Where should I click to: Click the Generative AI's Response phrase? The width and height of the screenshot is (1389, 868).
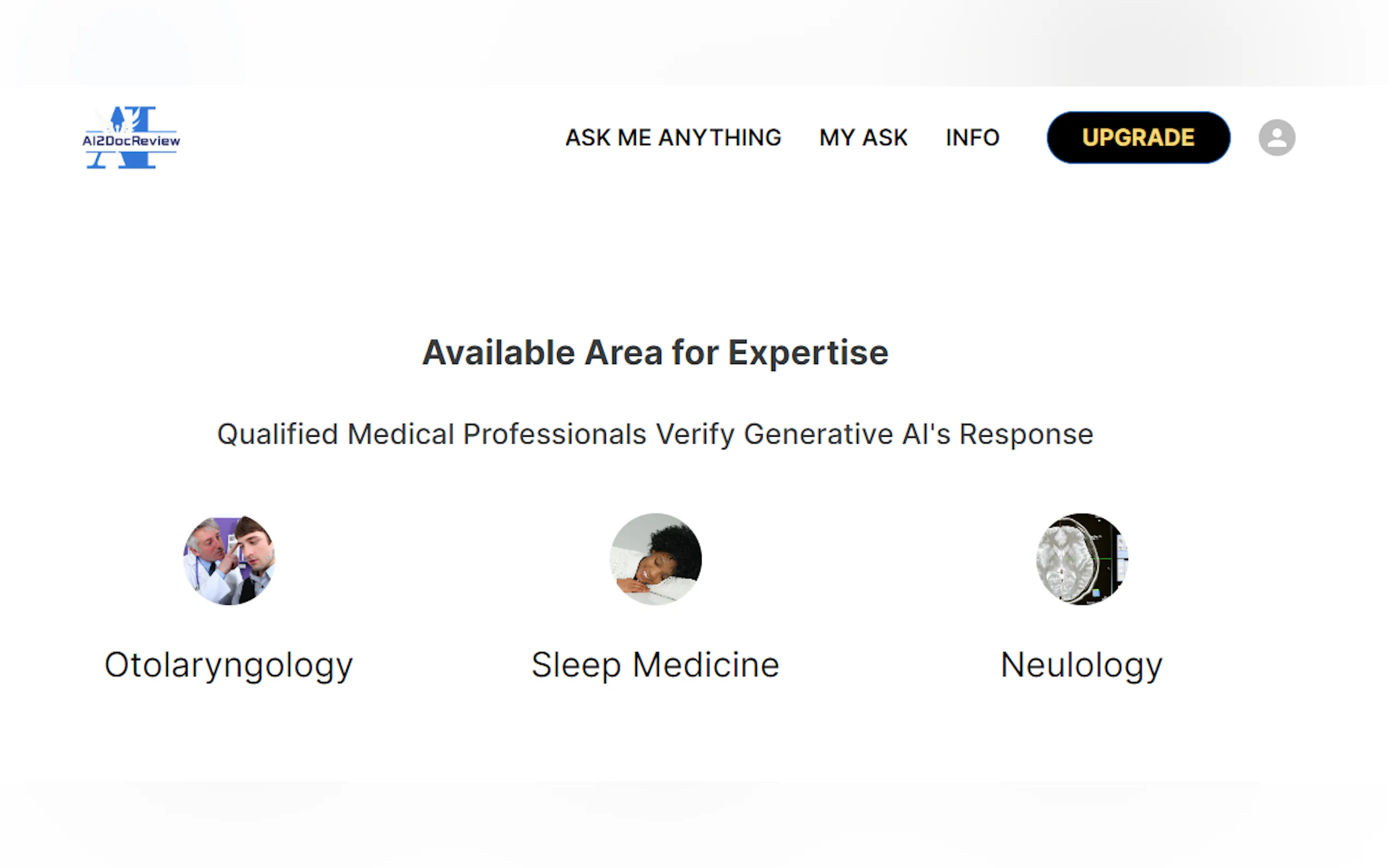[918, 434]
